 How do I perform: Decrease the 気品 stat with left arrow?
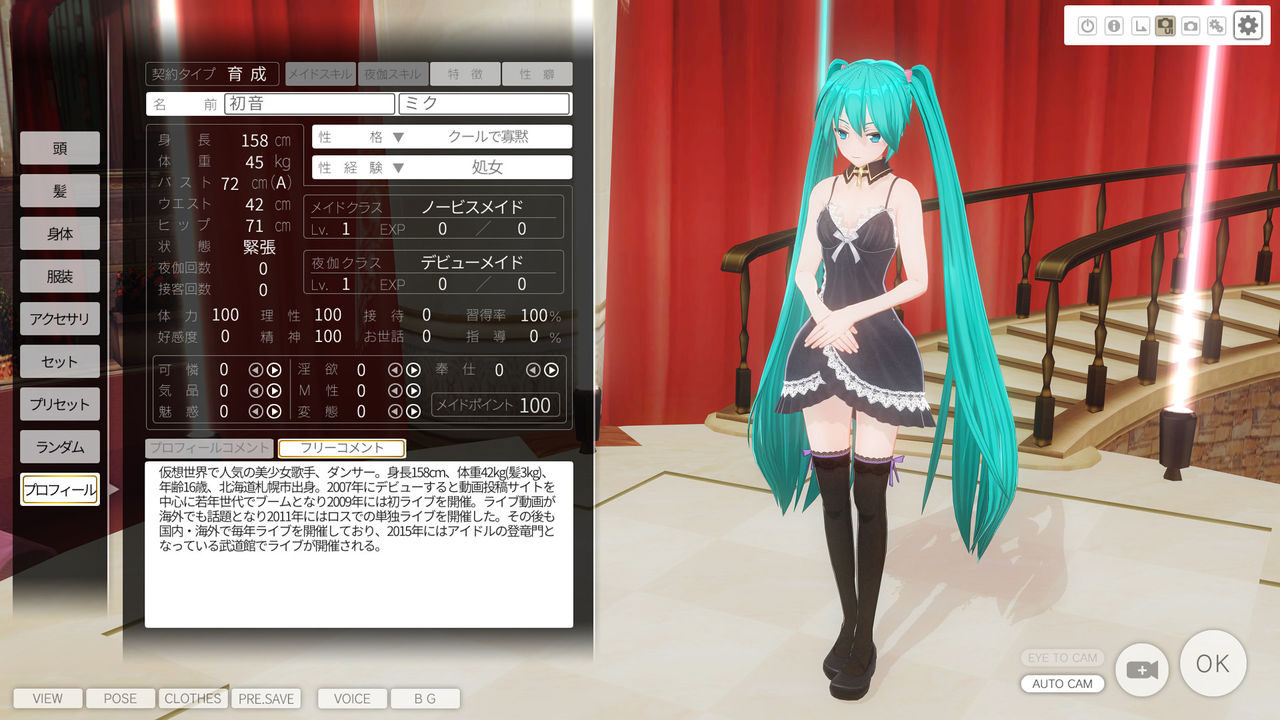256,390
